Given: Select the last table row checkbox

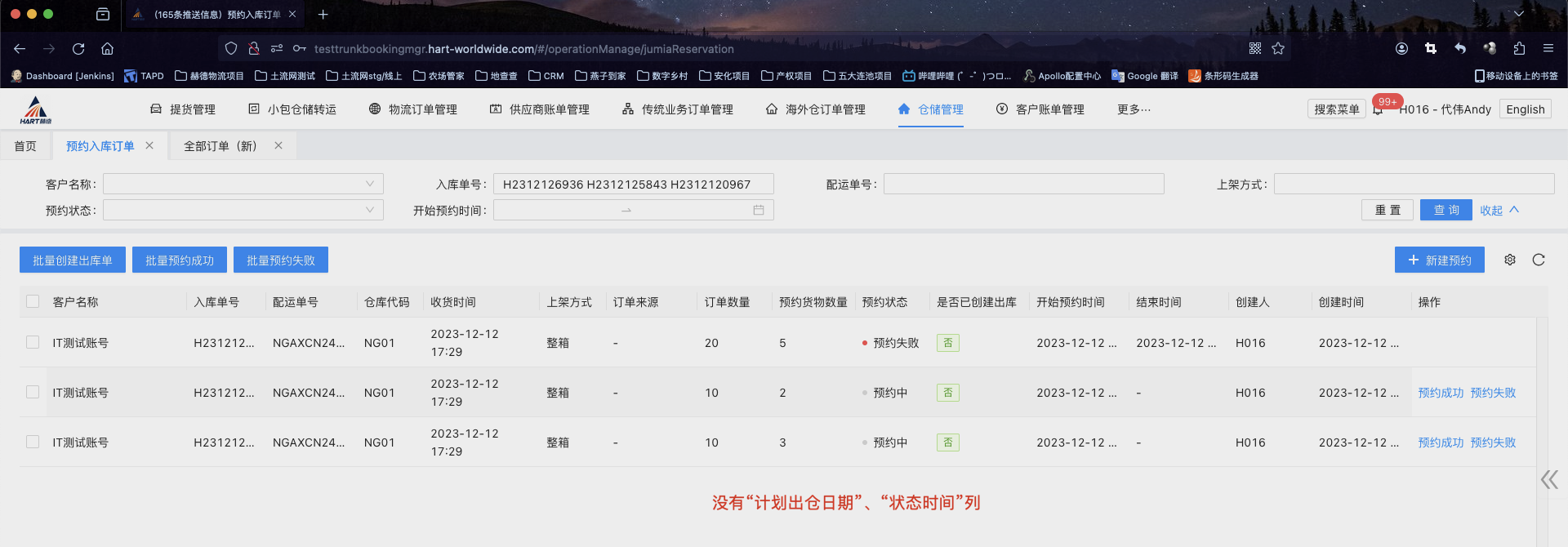Looking at the screenshot, I should (x=33, y=442).
